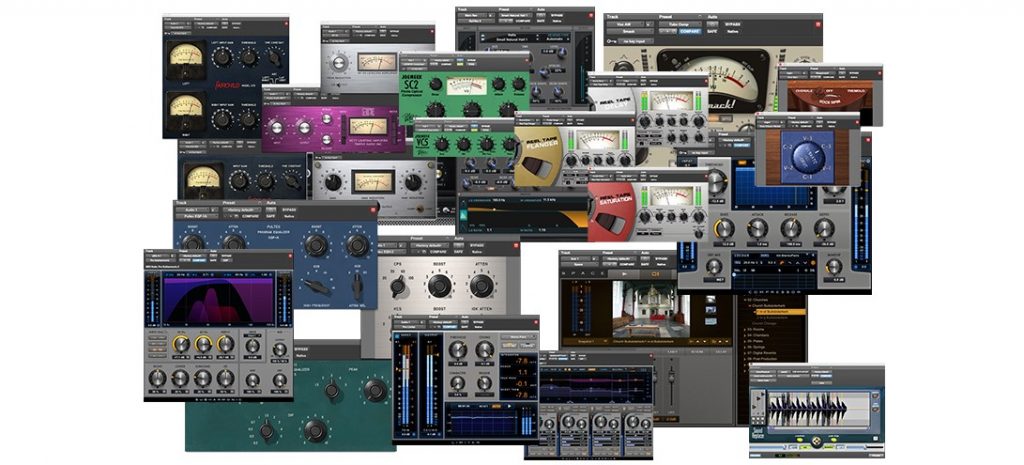Click the Pro Compressor Release knob

pyautogui.click(x=791, y=228)
